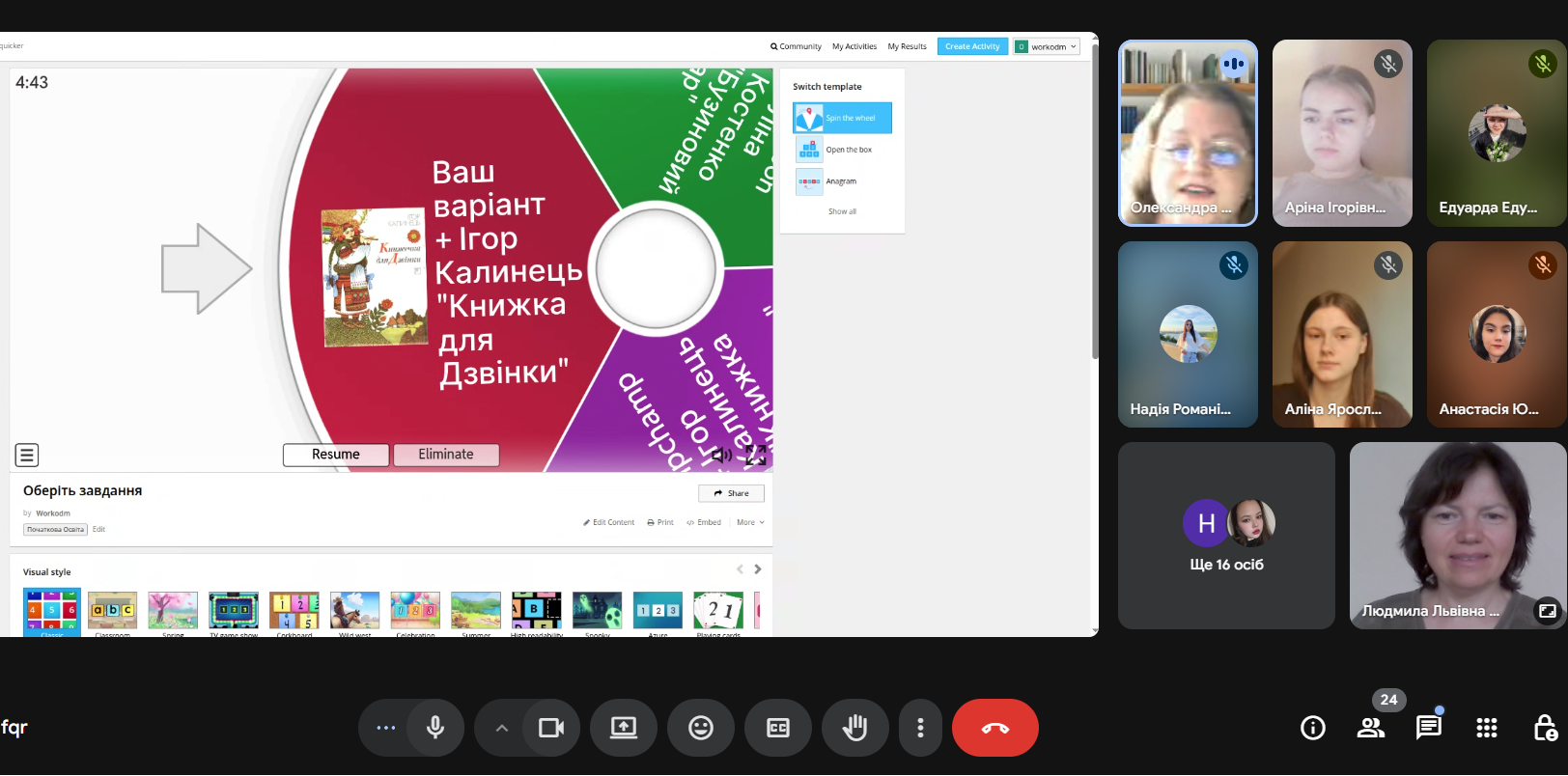
Task: Open the activities grid panel
Action: tap(1487, 728)
